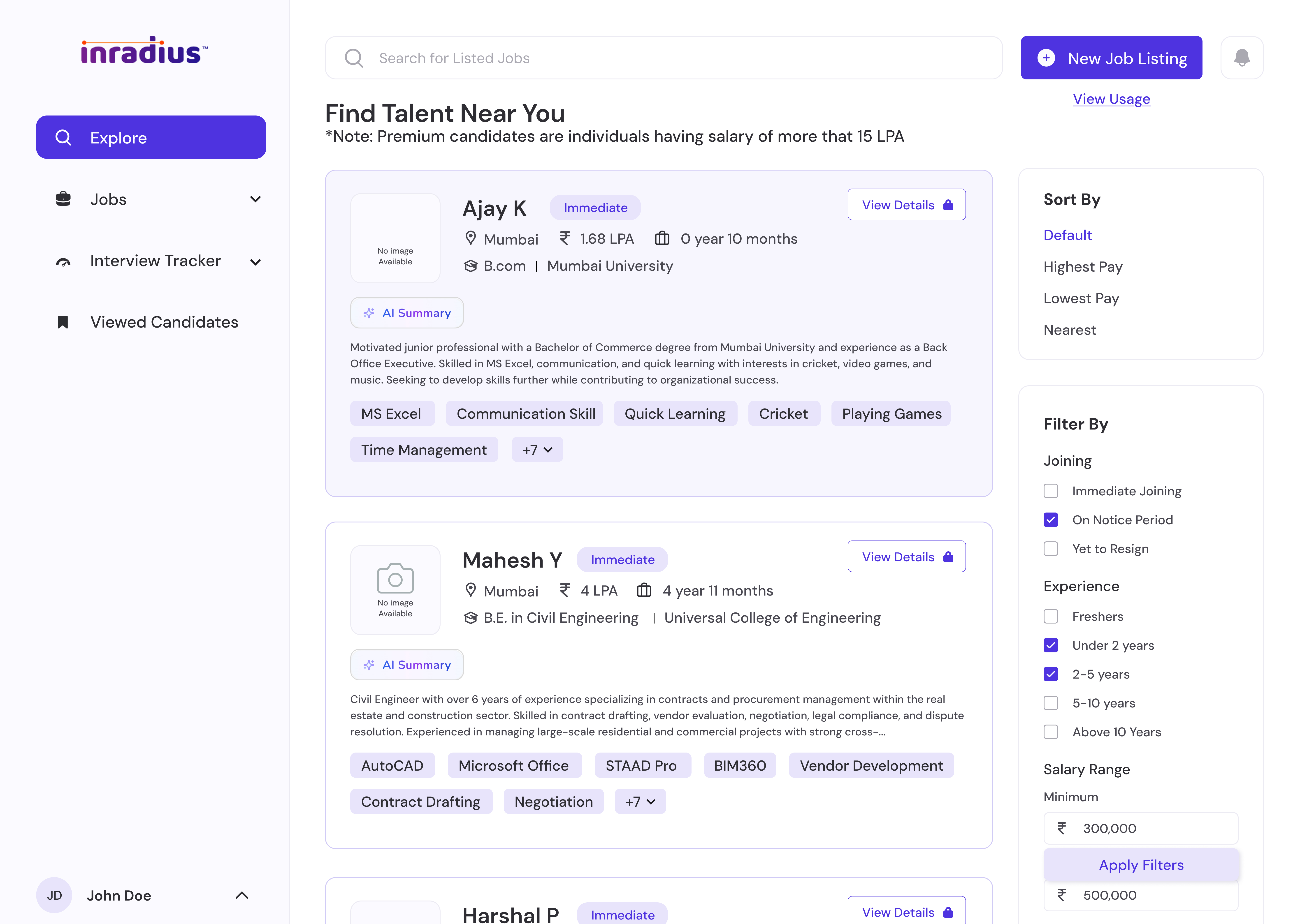Click the plus icon on New Job Listing
The height and width of the screenshot is (924, 1300).
1046,58
